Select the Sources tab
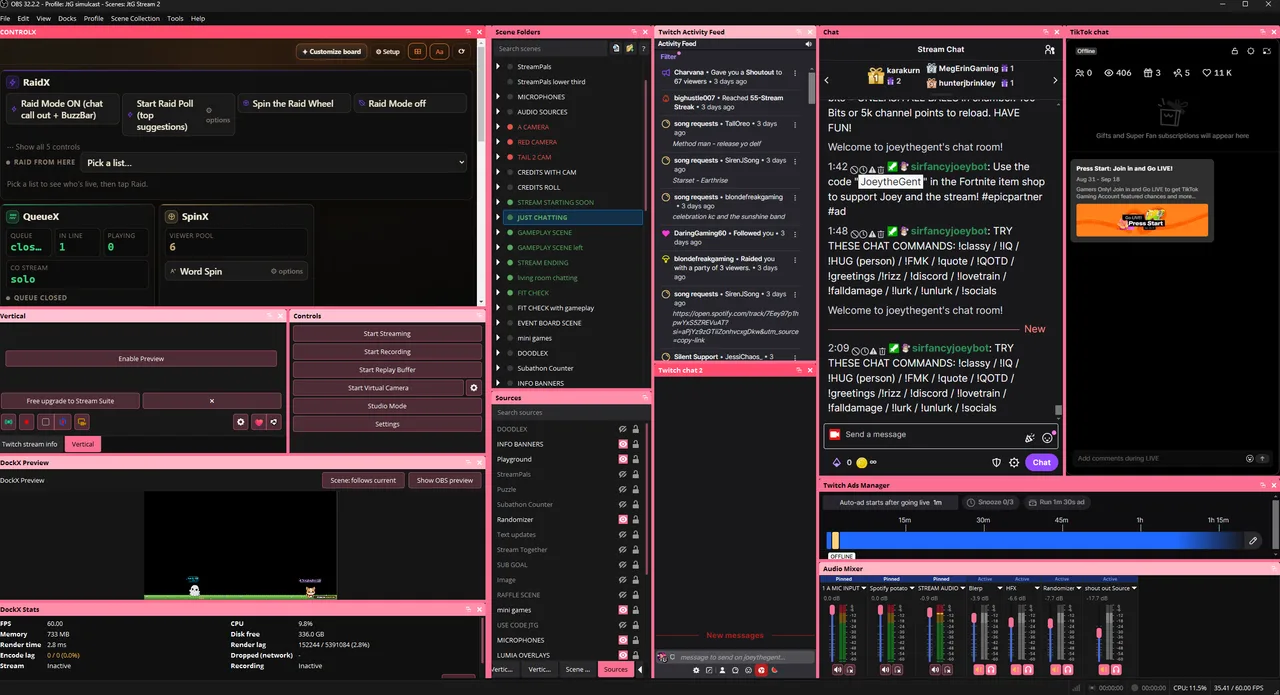The width and height of the screenshot is (1280, 695). 616,669
